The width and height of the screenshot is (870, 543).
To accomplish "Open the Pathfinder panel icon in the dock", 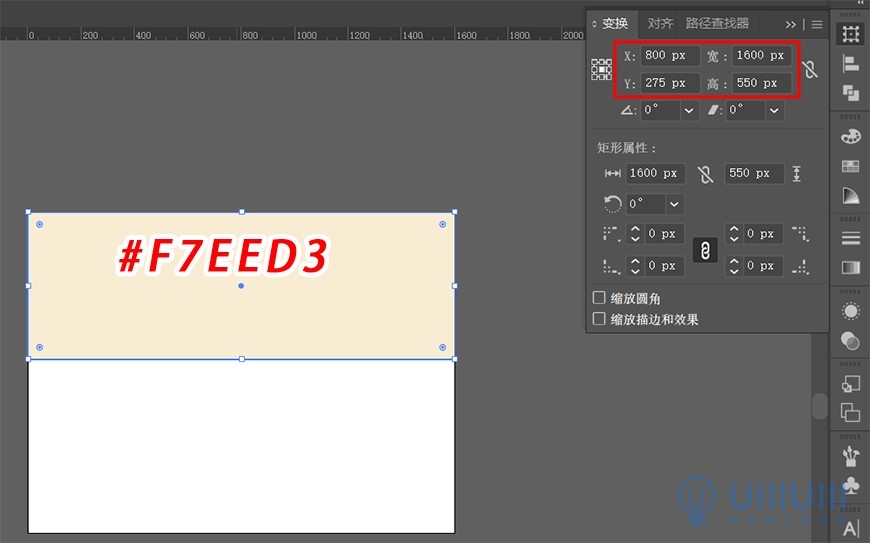I will [x=850, y=93].
